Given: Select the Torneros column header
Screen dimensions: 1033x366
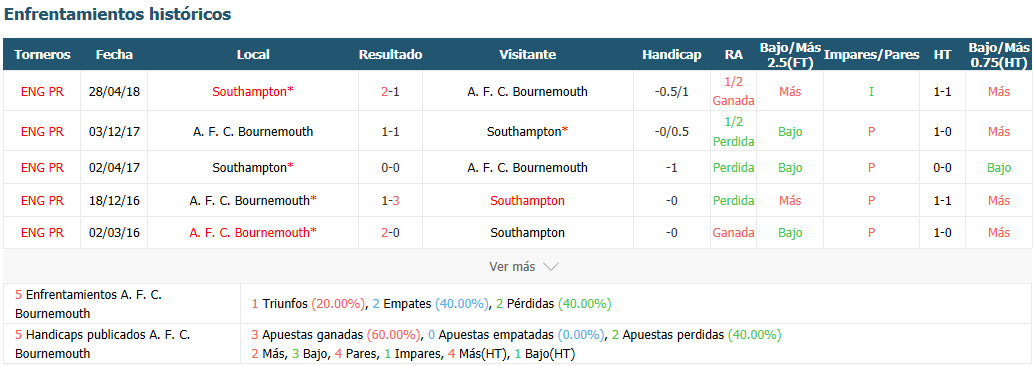Looking at the screenshot, I should pyautogui.click(x=42, y=55).
